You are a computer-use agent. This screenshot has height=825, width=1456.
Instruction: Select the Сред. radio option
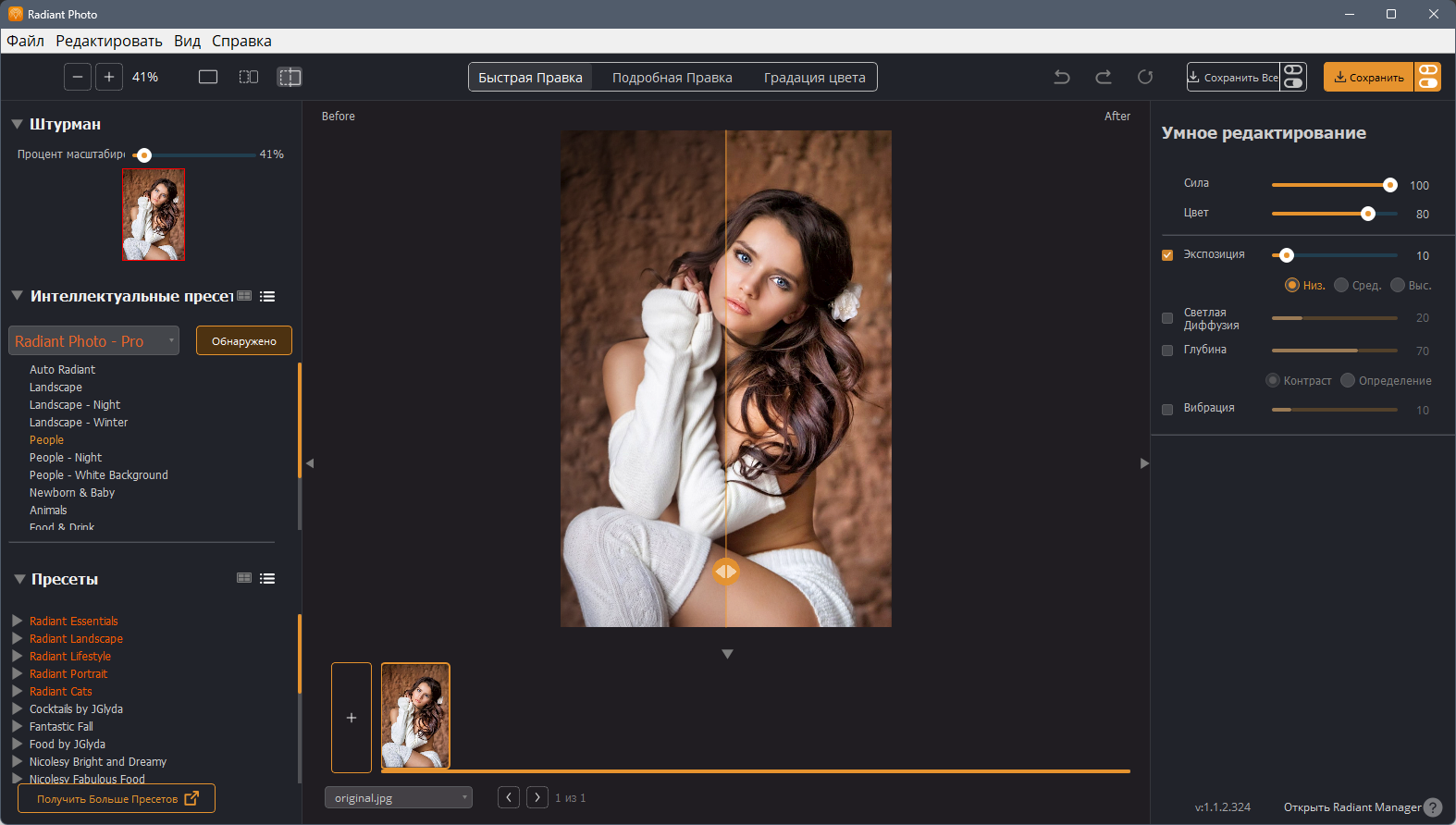coord(1341,285)
